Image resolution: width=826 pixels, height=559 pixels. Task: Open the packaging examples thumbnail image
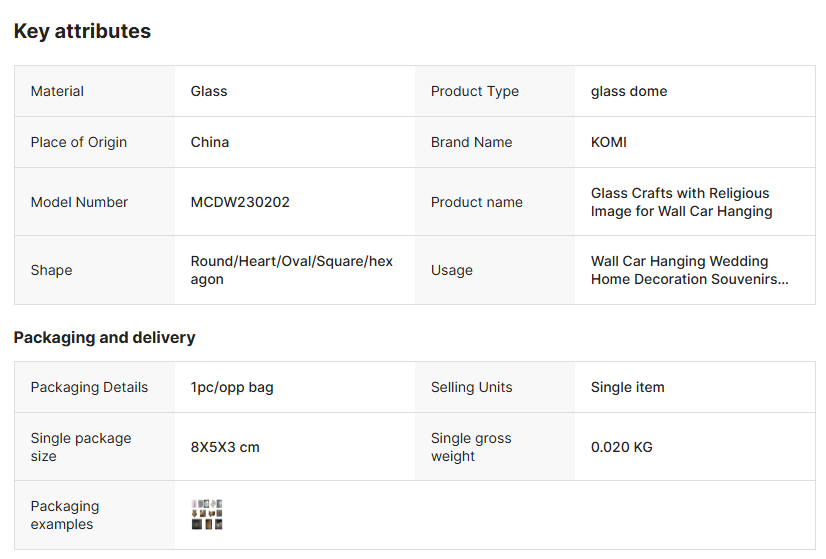(207, 514)
